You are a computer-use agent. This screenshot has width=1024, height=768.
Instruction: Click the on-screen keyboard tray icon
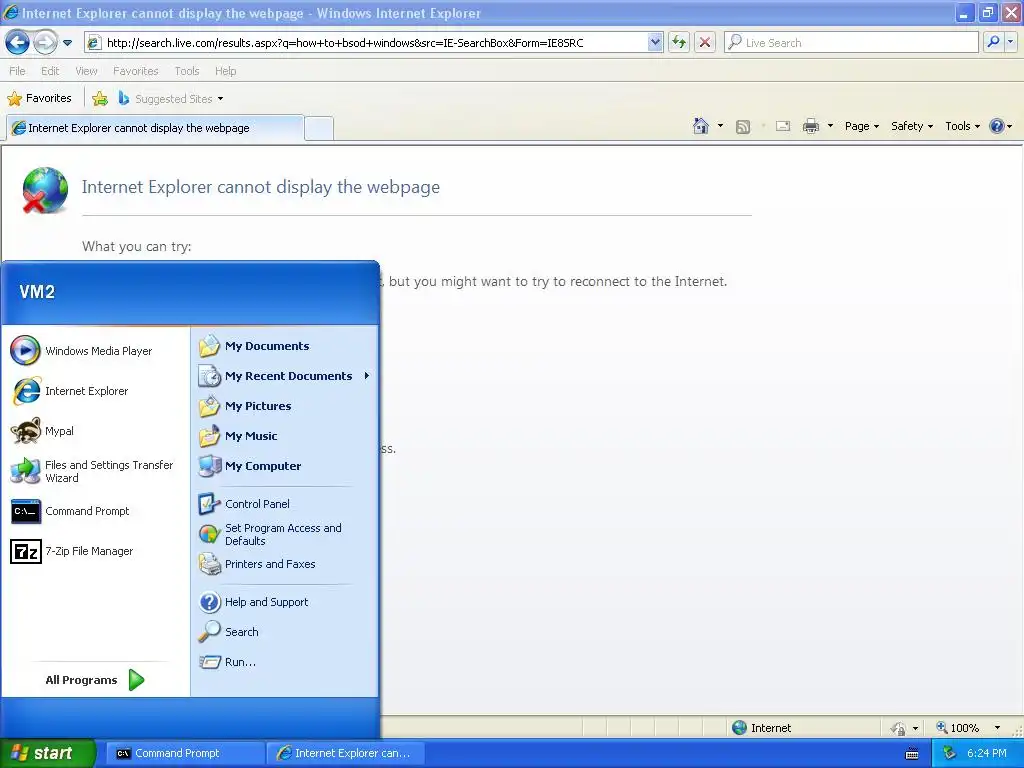tap(912, 754)
